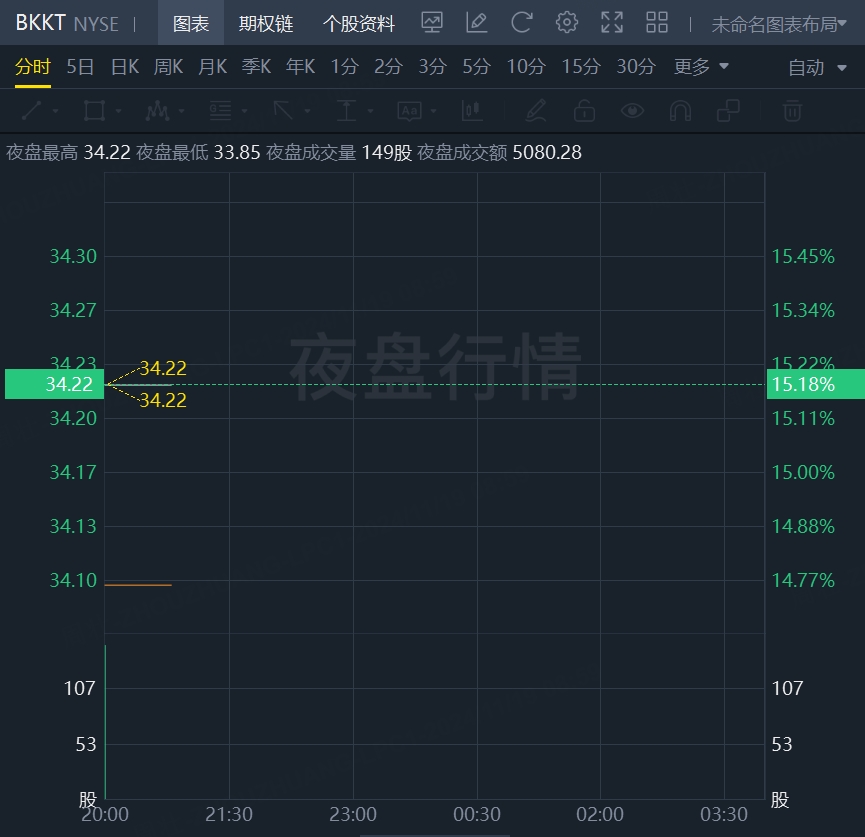Select the 年K timeframe
The image size is (865, 837).
click(300, 67)
